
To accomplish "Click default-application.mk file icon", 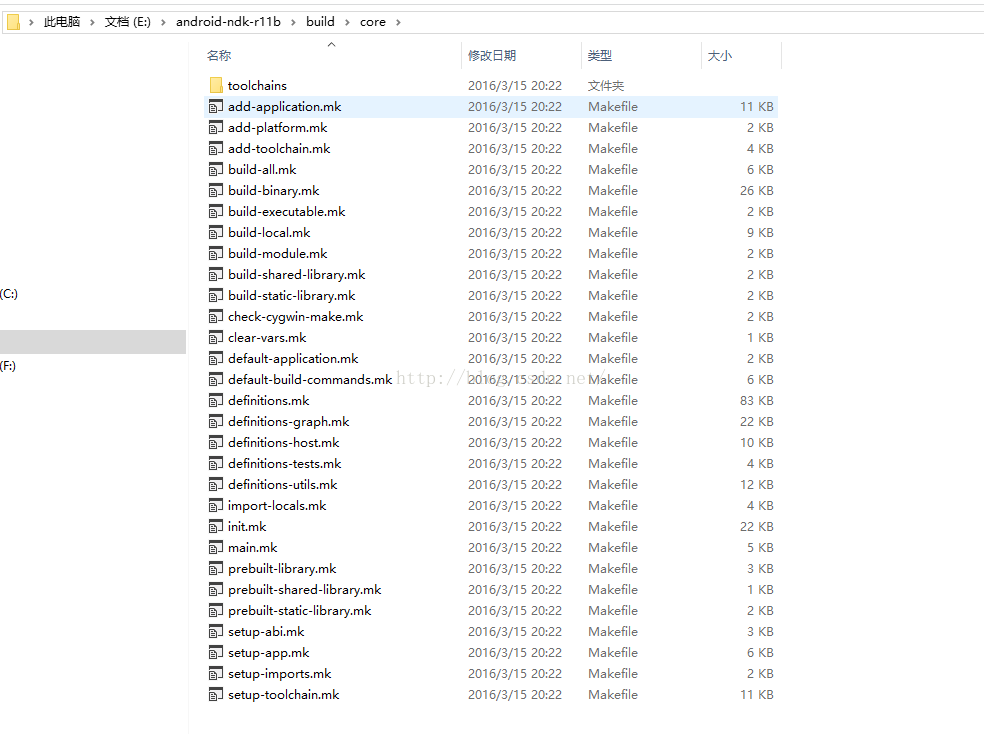I will point(216,359).
